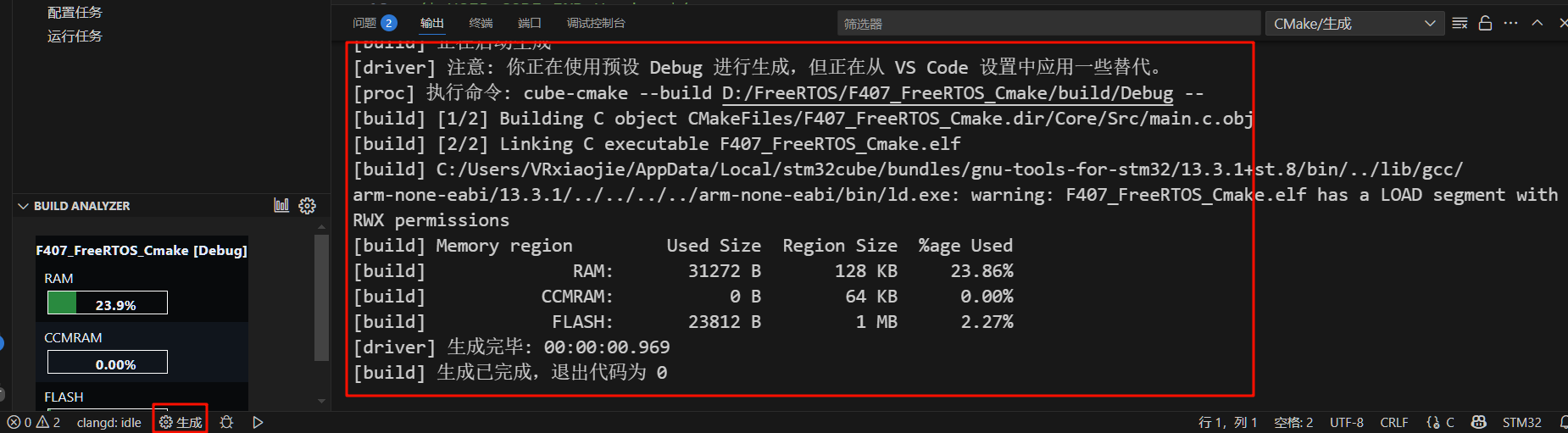
Task: Show errors and warnings count
Action: point(34,422)
